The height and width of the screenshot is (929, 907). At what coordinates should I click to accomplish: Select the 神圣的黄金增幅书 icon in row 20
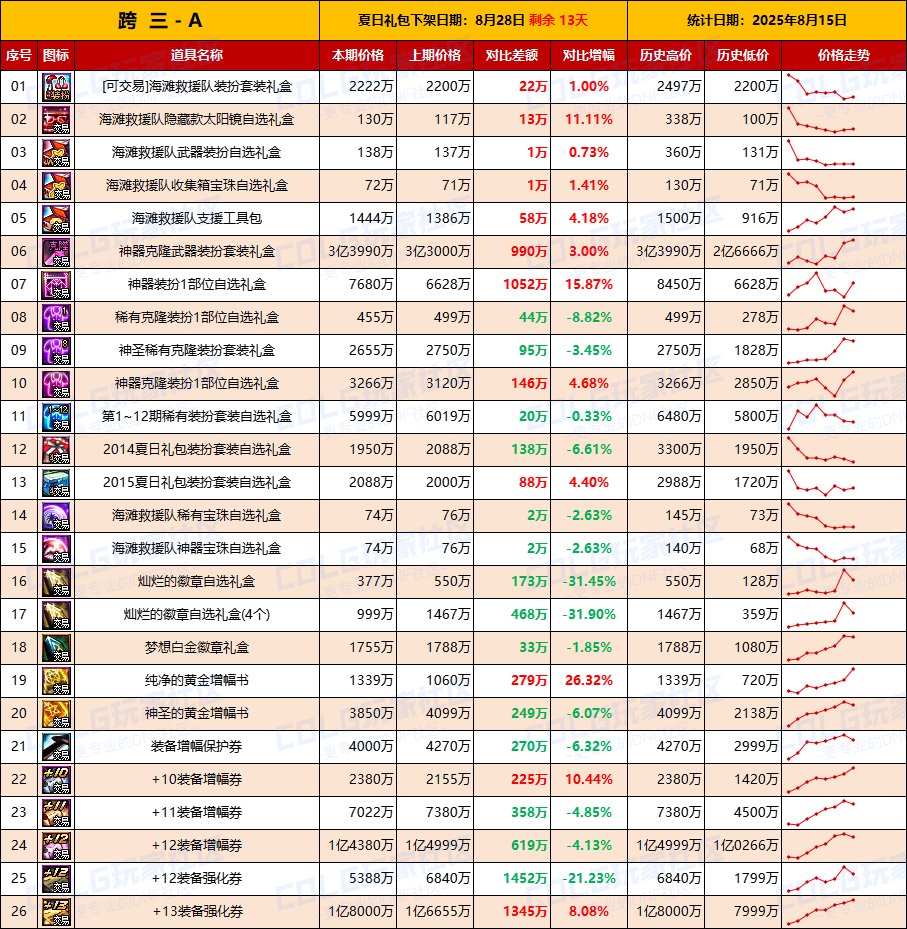pos(56,714)
